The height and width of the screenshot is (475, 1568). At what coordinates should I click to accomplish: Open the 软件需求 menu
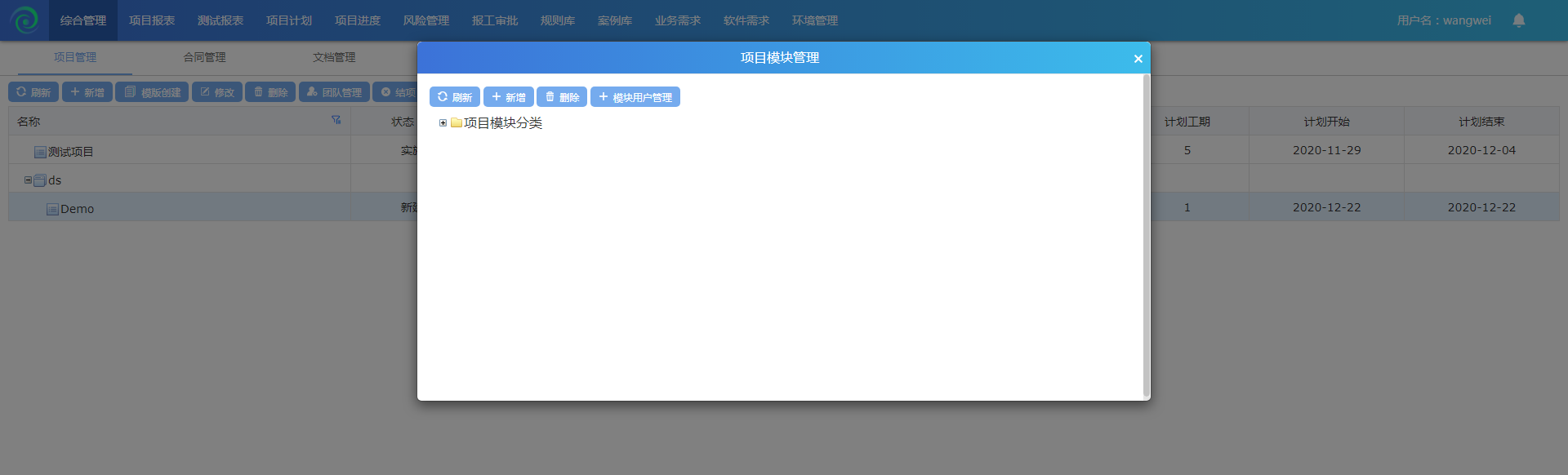tap(746, 20)
